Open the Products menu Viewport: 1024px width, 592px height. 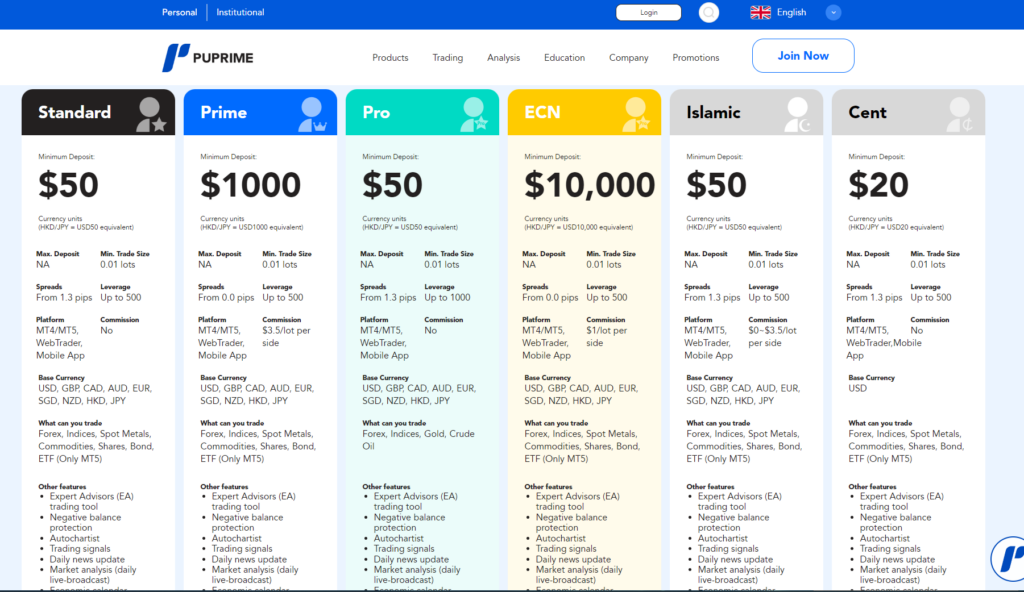(x=390, y=58)
